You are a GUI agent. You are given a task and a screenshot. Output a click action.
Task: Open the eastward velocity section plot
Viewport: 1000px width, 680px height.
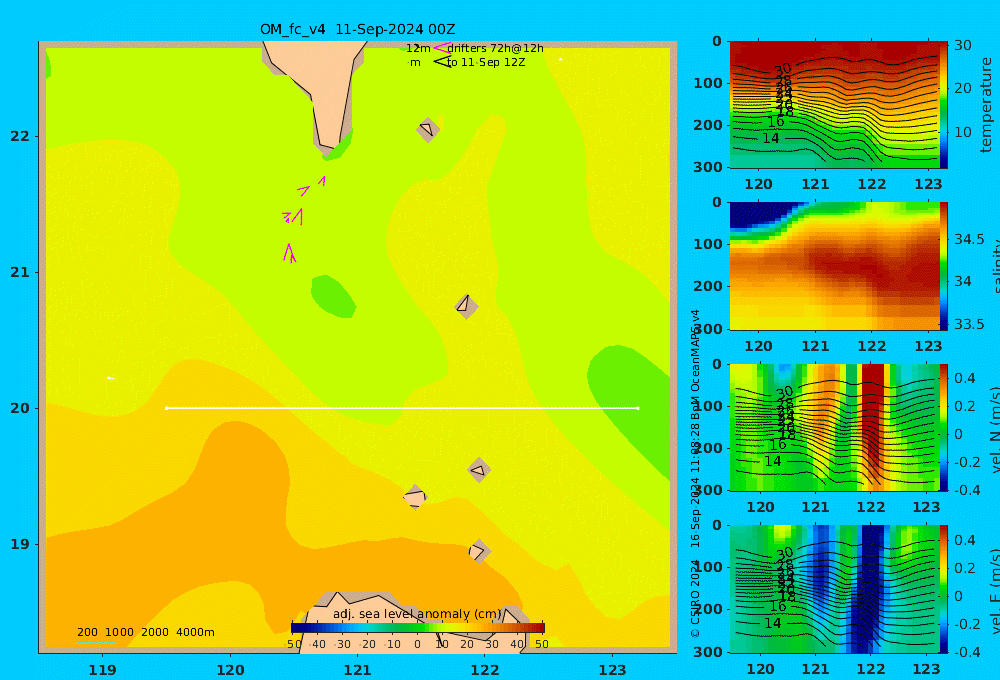[x=834, y=589]
